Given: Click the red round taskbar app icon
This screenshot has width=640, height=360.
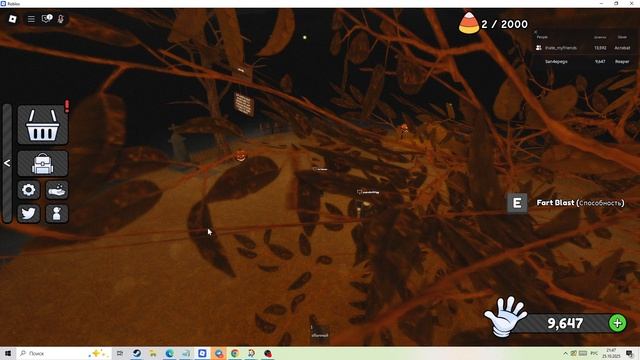Looking at the screenshot, I should [268, 353].
